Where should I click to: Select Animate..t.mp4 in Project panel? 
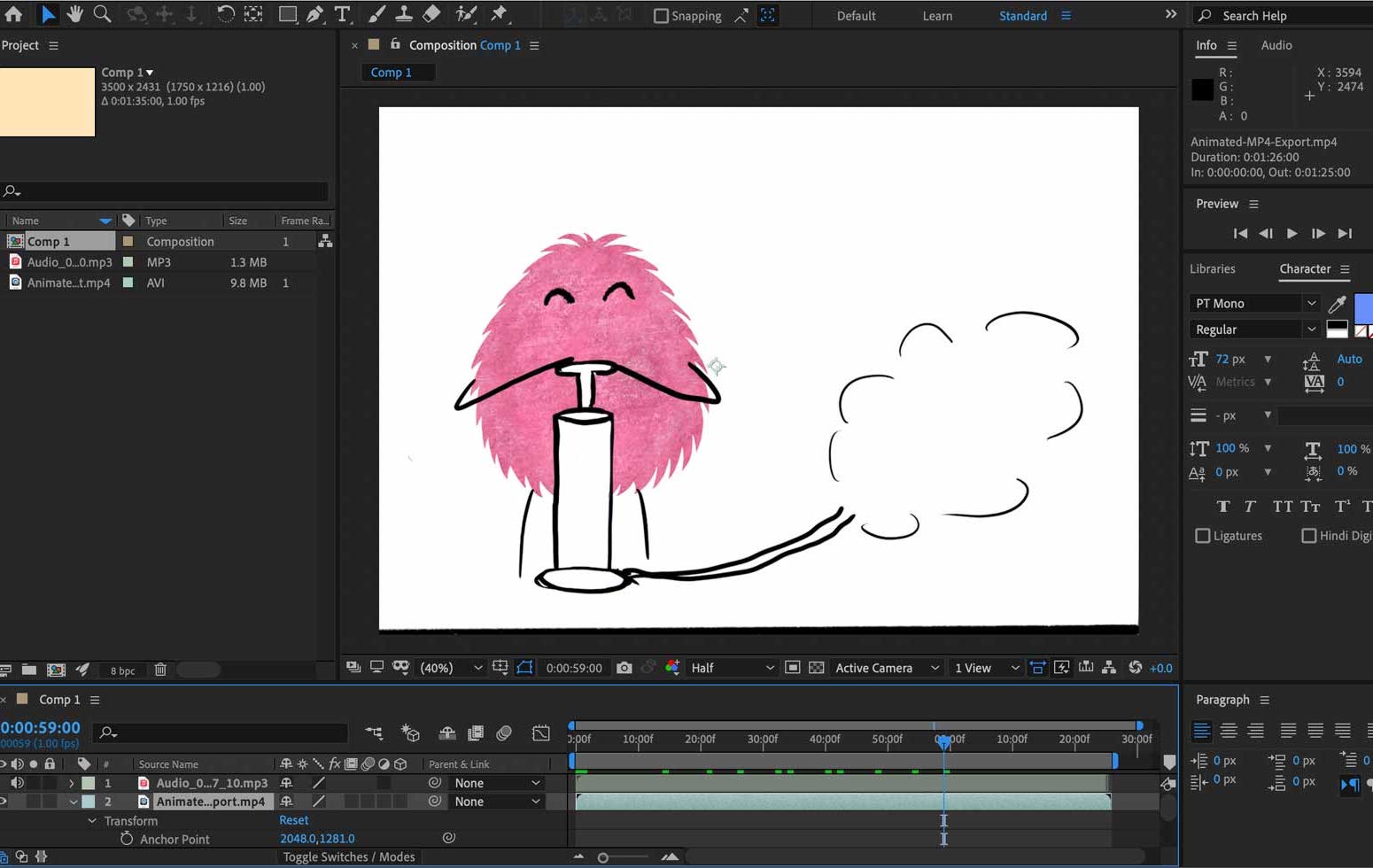[x=68, y=283]
